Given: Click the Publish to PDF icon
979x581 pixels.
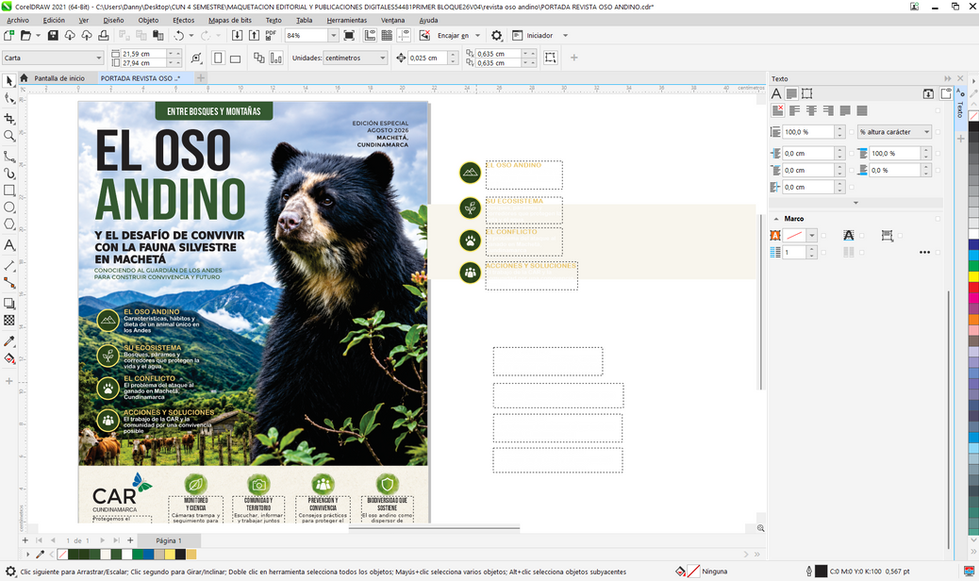Looking at the screenshot, I should [x=271, y=36].
